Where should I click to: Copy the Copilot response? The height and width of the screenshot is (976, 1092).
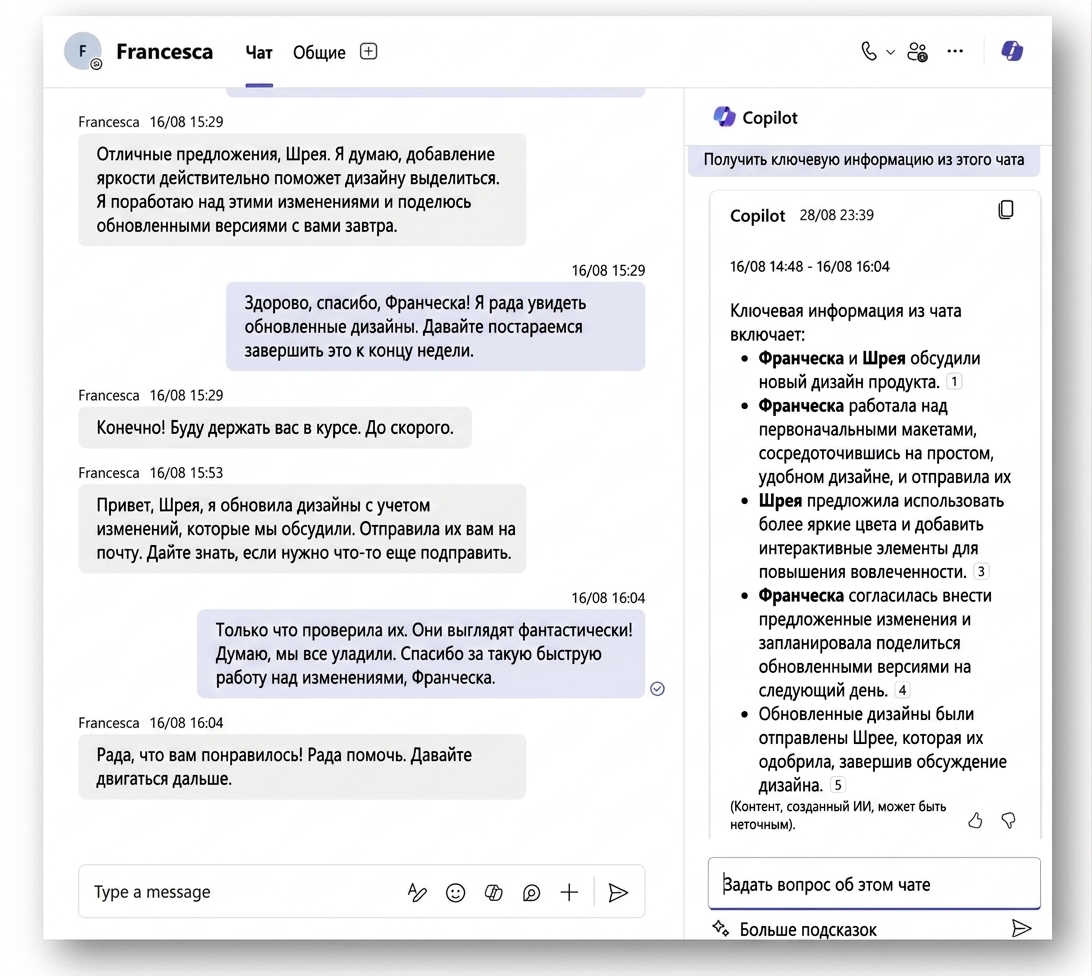pos(1006,210)
